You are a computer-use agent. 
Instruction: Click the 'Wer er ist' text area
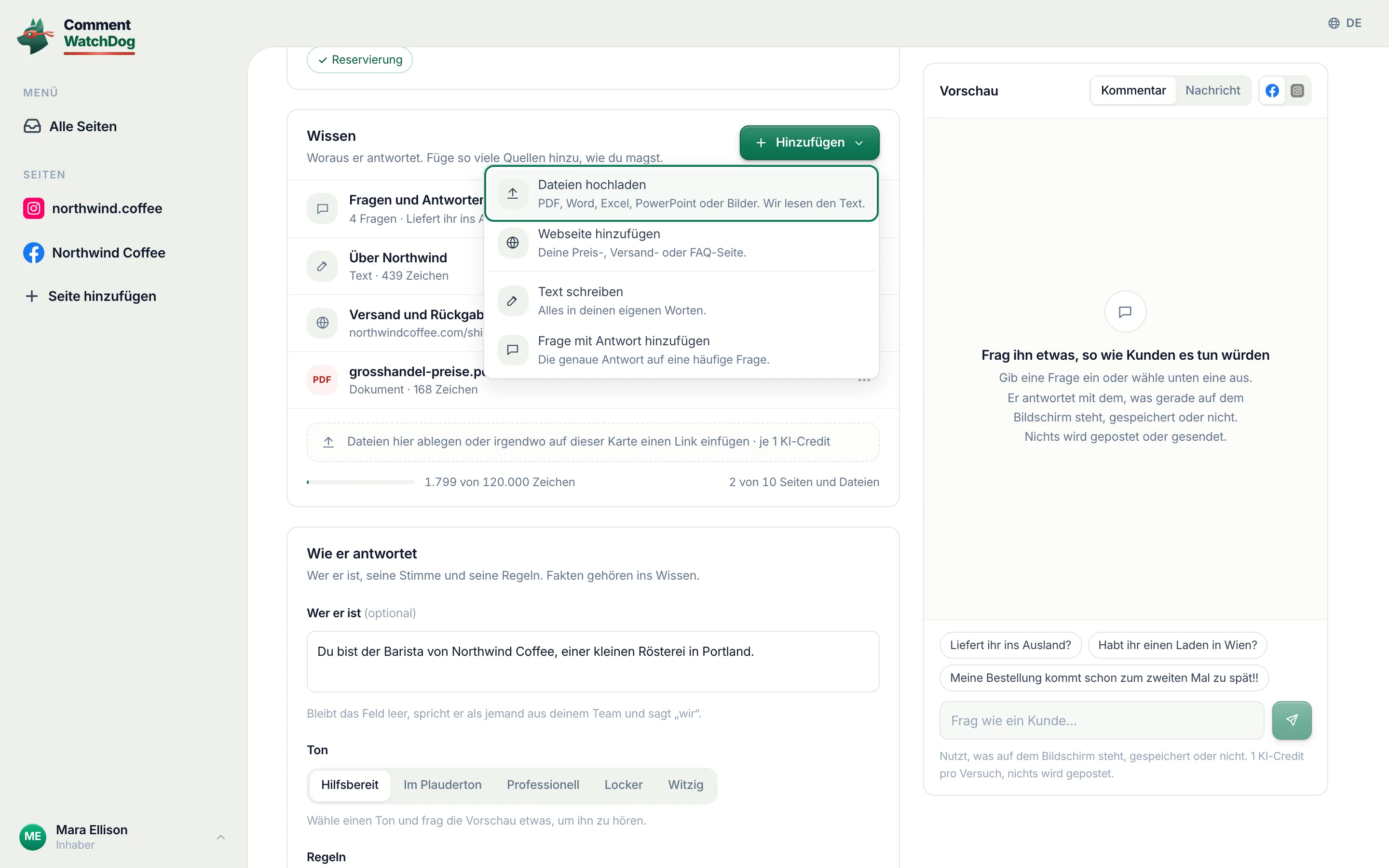[x=592, y=661]
